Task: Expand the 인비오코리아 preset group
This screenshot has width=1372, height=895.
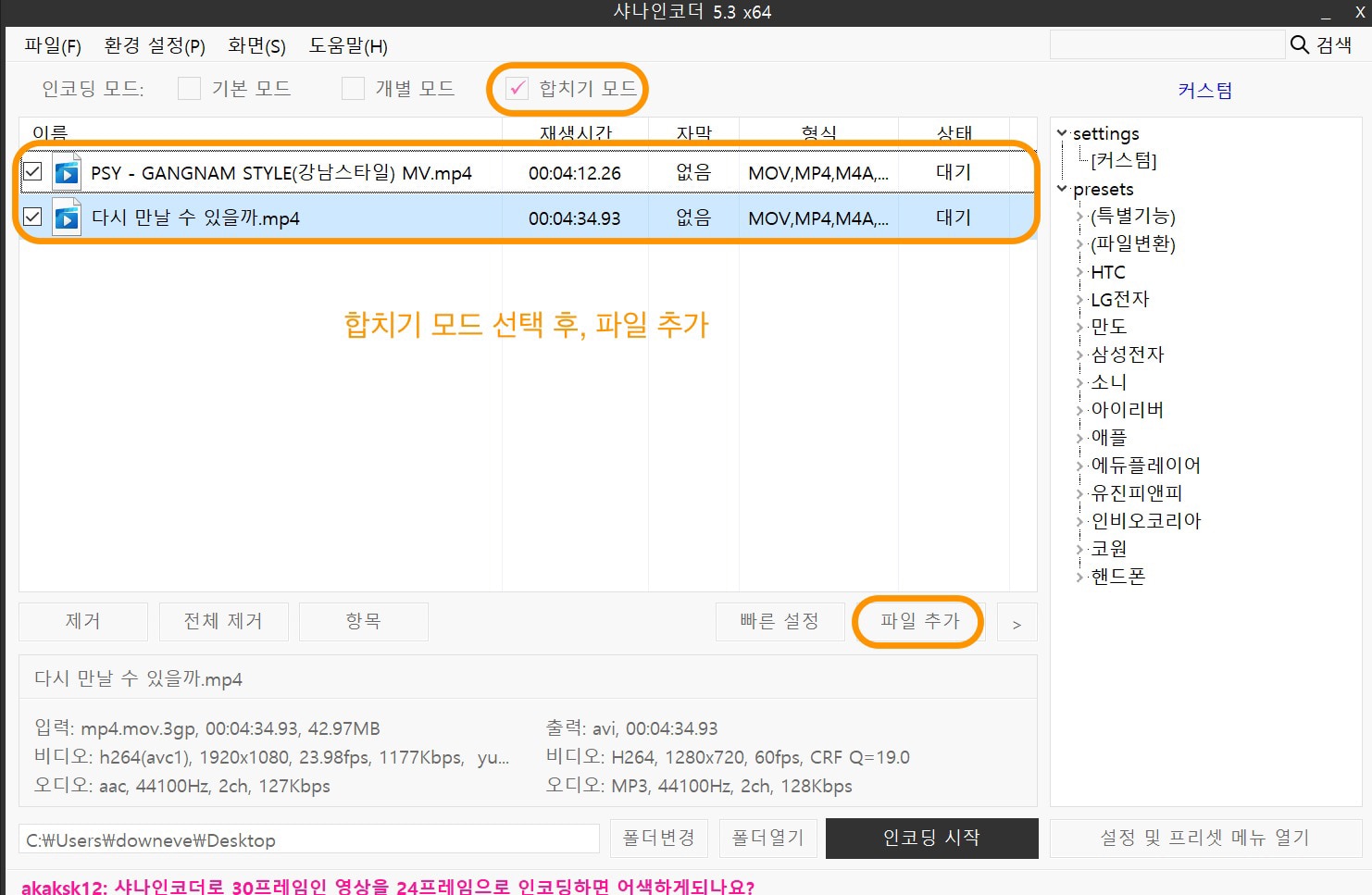Action: (x=1079, y=522)
